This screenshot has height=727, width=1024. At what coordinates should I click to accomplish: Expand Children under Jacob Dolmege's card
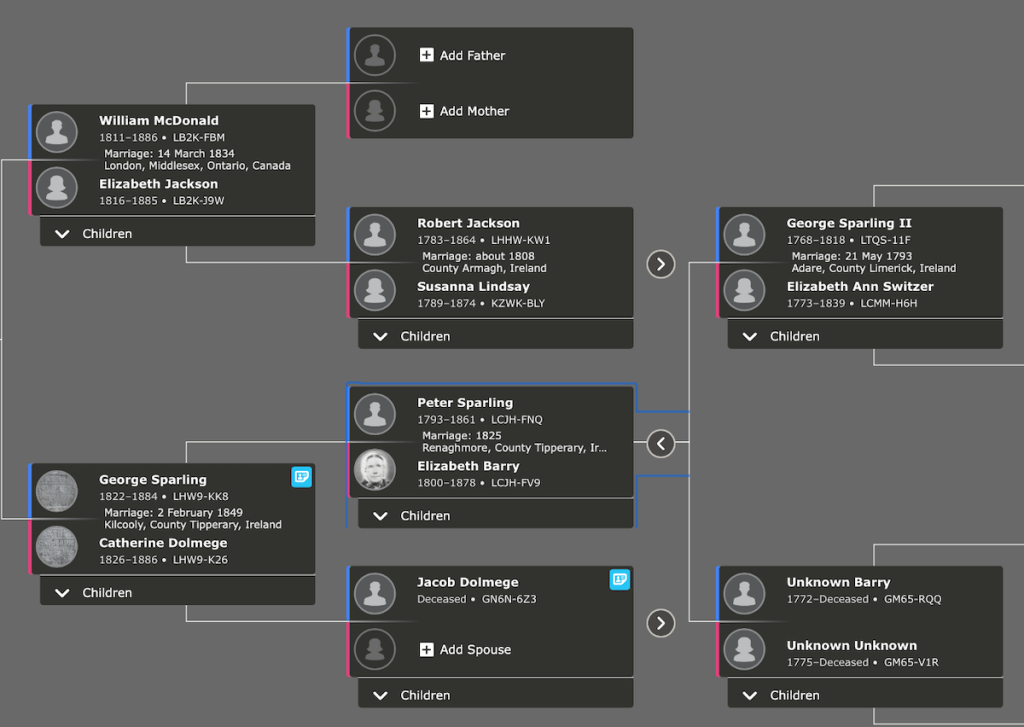(x=412, y=696)
